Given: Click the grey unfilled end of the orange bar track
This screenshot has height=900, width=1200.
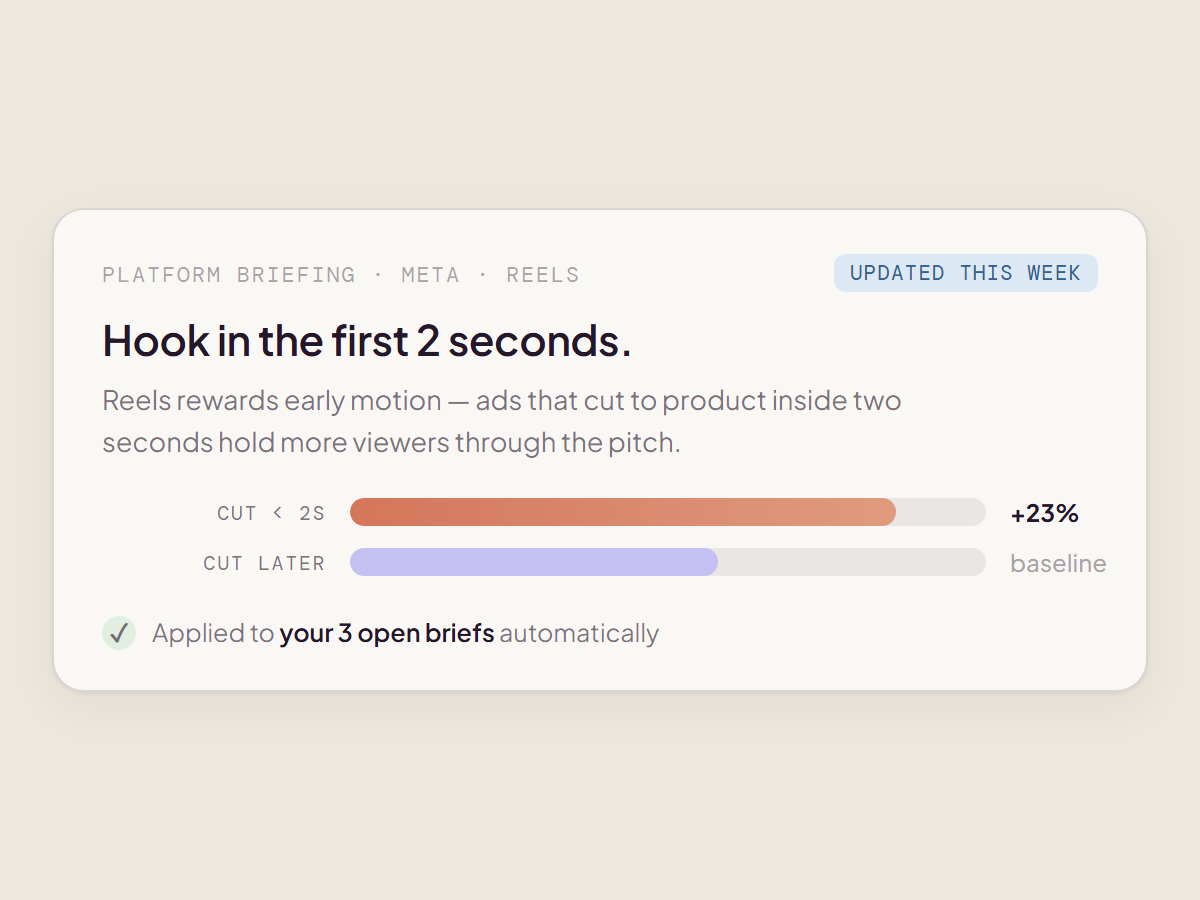Looking at the screenshot, I should tap(941, 512).
